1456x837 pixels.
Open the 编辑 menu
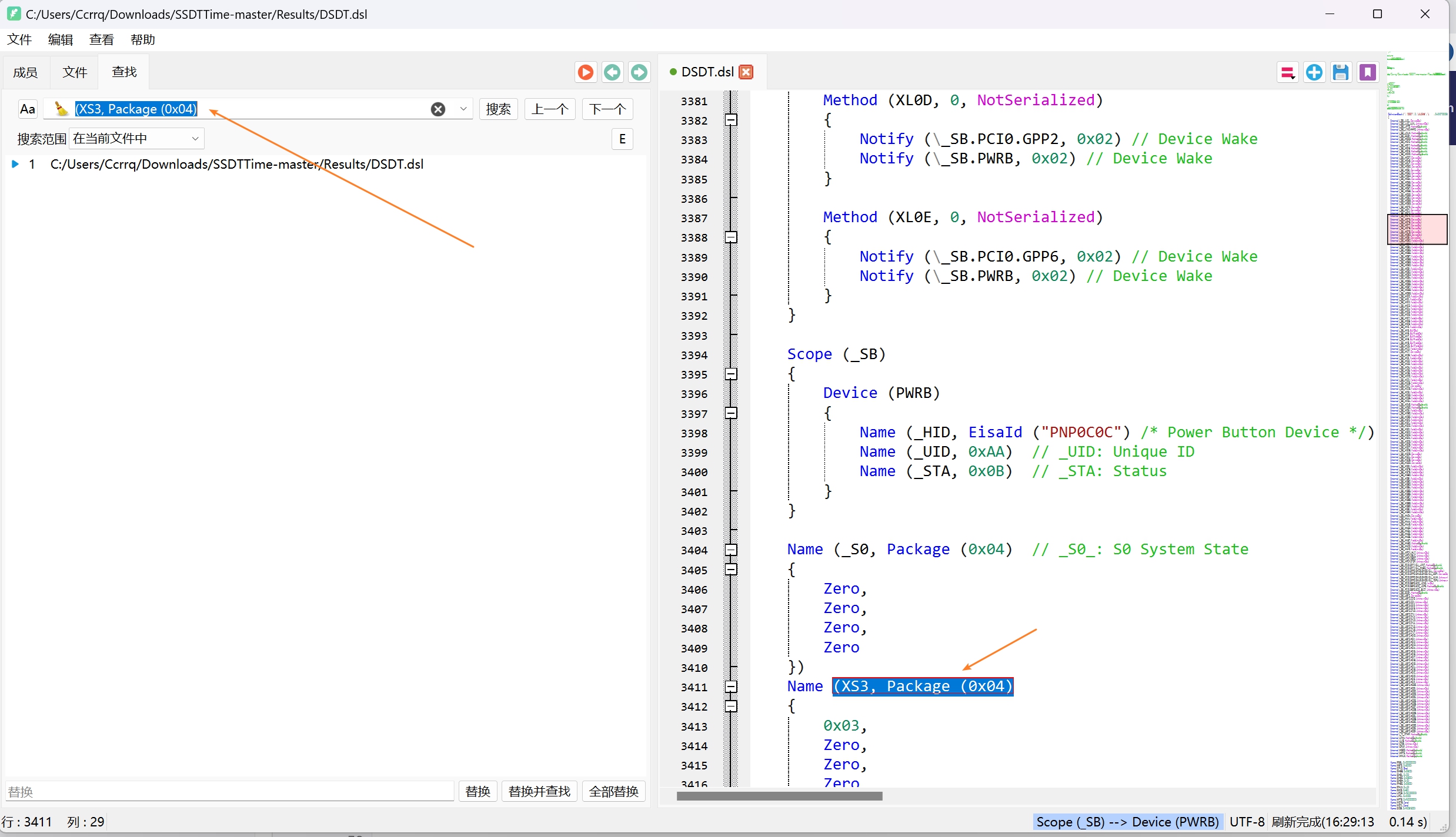click(60, 40)
